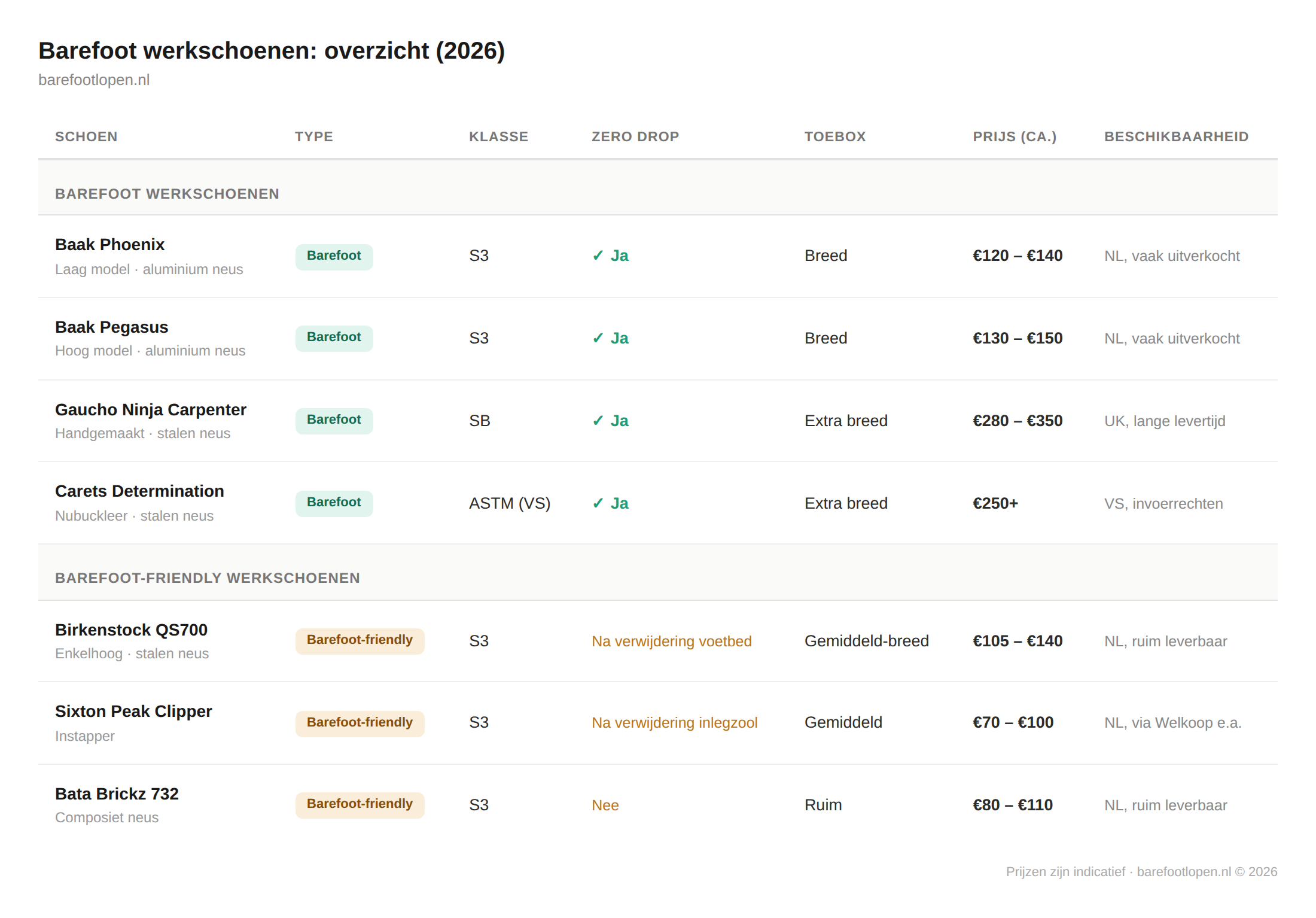Click Barefoot-friendly badge for Bata Brickz 732
Viewport: 1316px width, 918px height.
360,804
